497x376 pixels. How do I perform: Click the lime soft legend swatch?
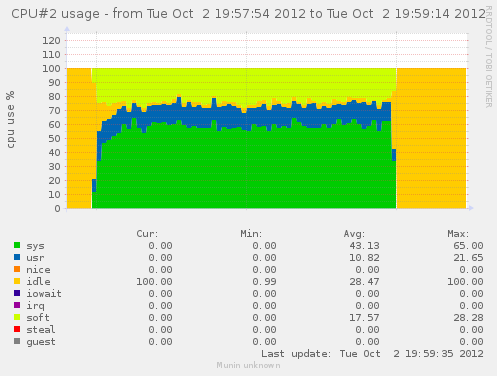pos(17,317)
